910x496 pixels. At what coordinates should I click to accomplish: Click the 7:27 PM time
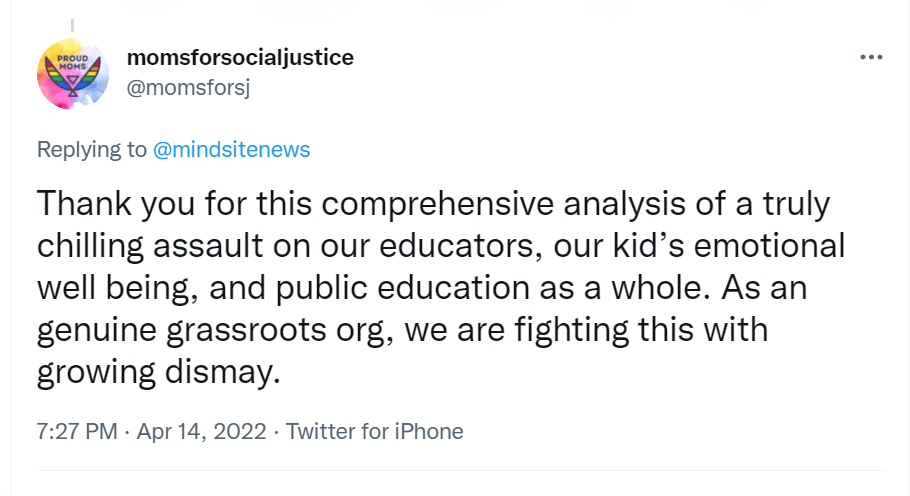76,432
